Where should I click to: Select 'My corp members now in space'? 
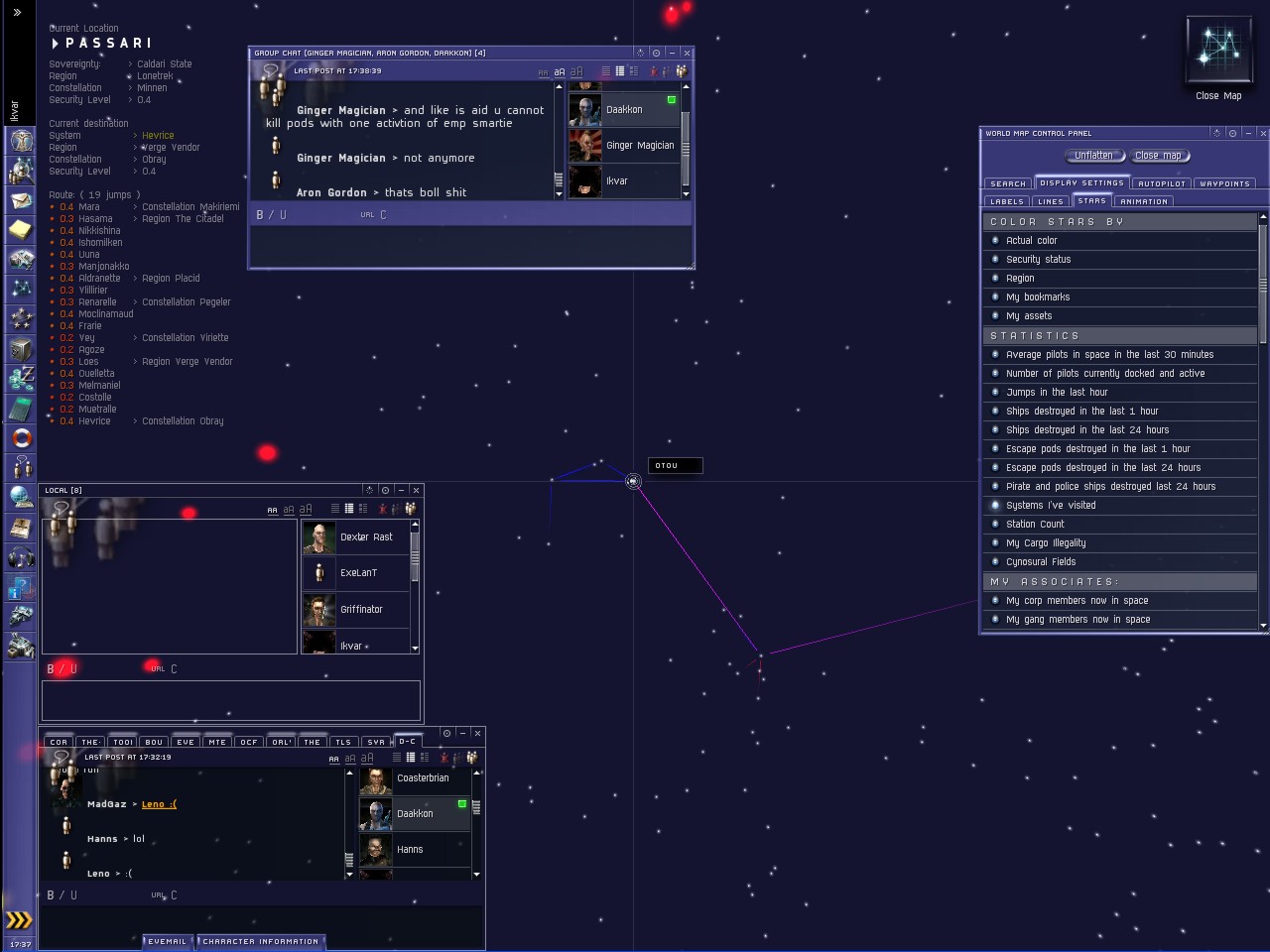point(1120,601)
